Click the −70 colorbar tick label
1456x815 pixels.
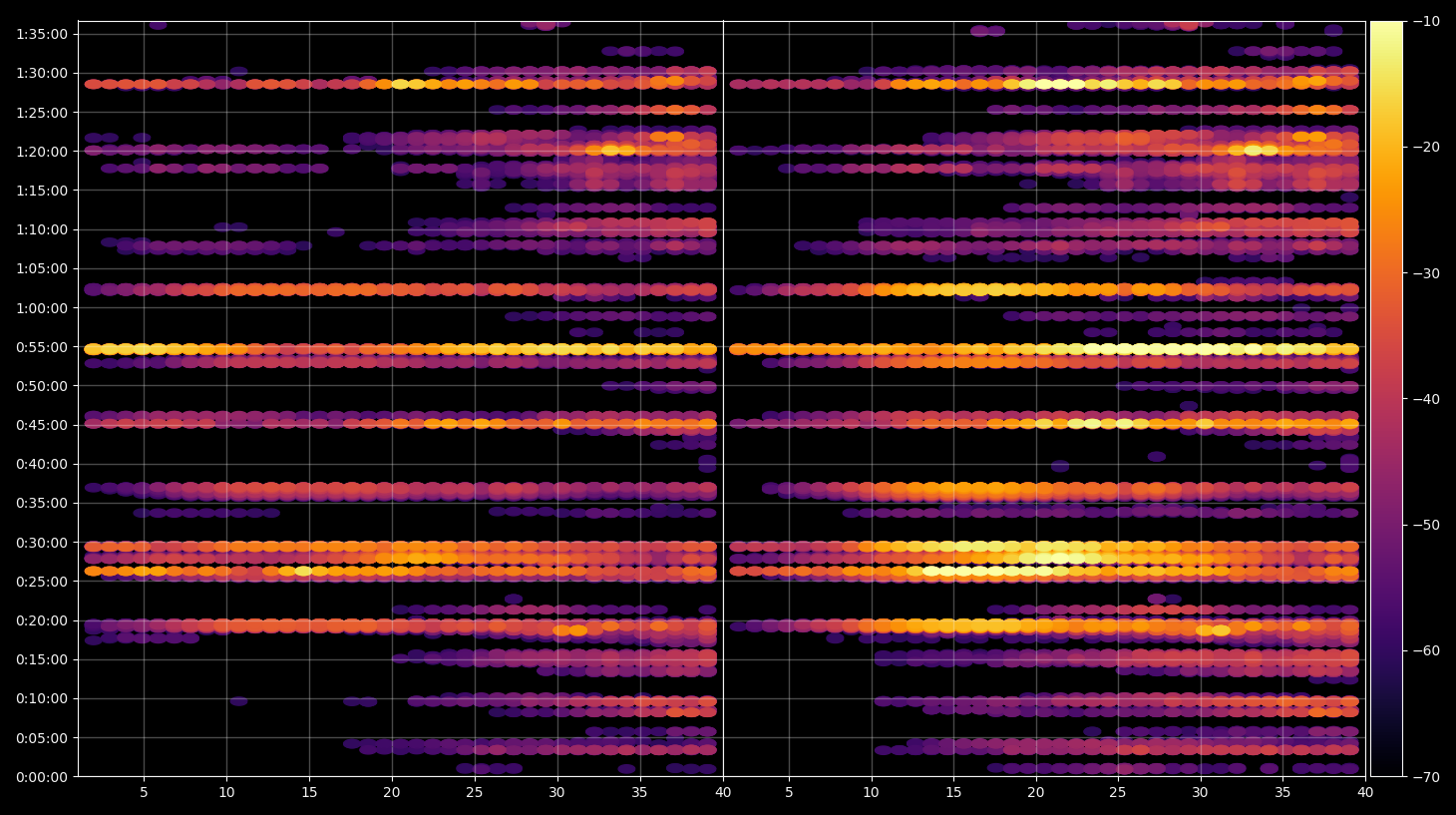tap(1426, 777)
